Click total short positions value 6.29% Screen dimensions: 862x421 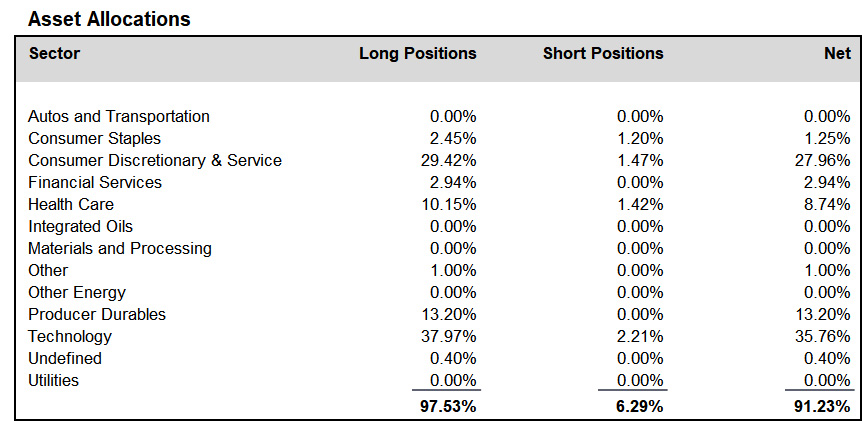tap(640, 407)
